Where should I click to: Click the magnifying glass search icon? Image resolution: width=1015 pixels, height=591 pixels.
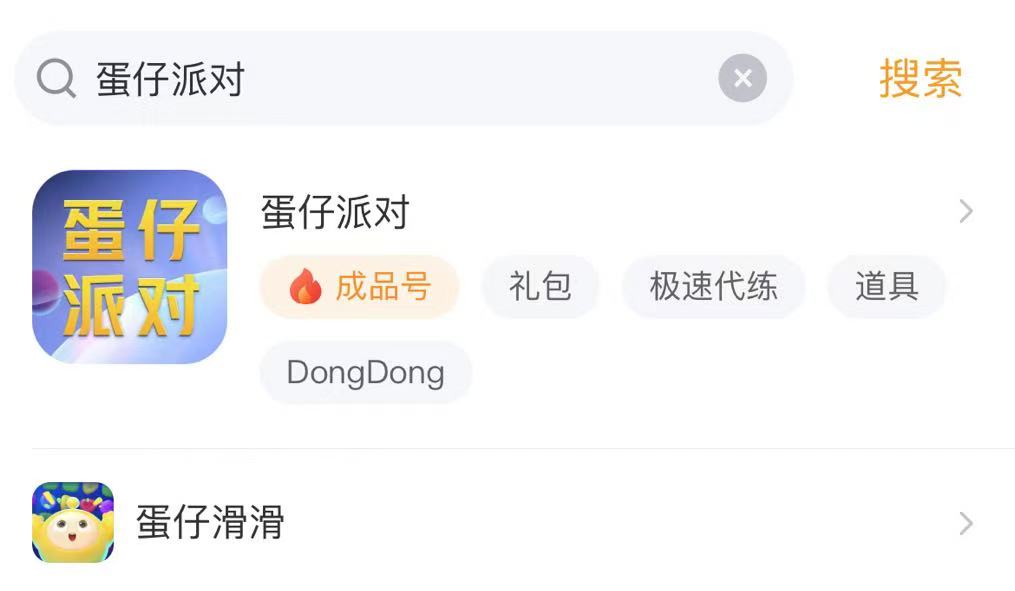(x=56, y=79)
